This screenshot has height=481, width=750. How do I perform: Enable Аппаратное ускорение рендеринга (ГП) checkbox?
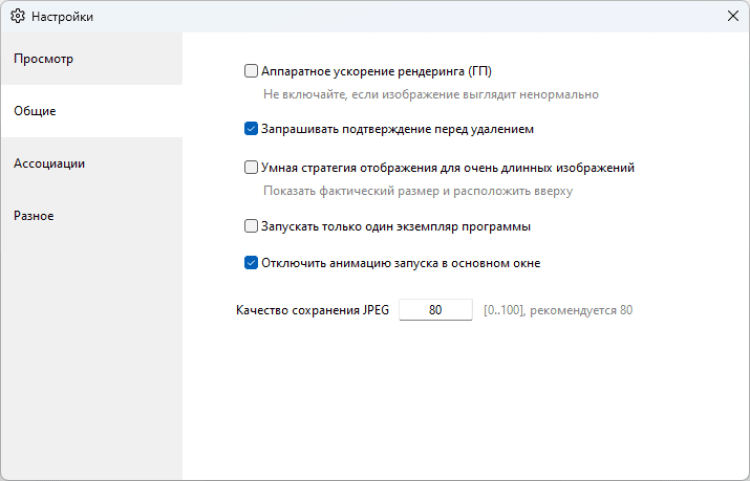[251, 71]
